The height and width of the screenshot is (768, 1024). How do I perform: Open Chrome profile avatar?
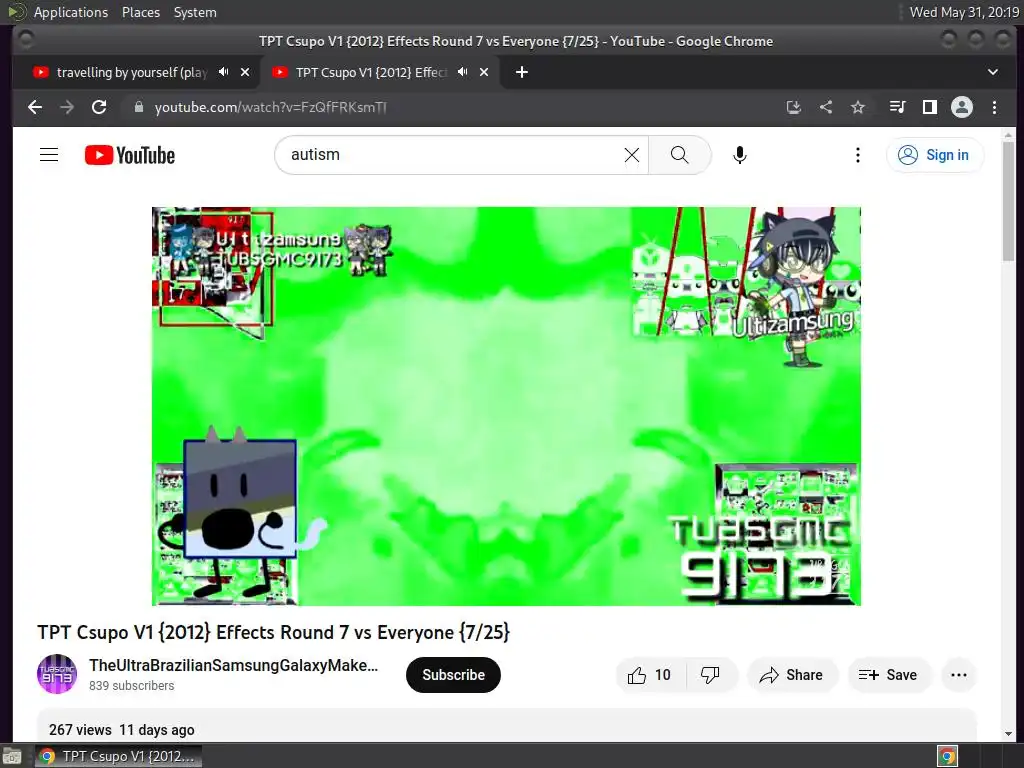click(x=961, y=107)
